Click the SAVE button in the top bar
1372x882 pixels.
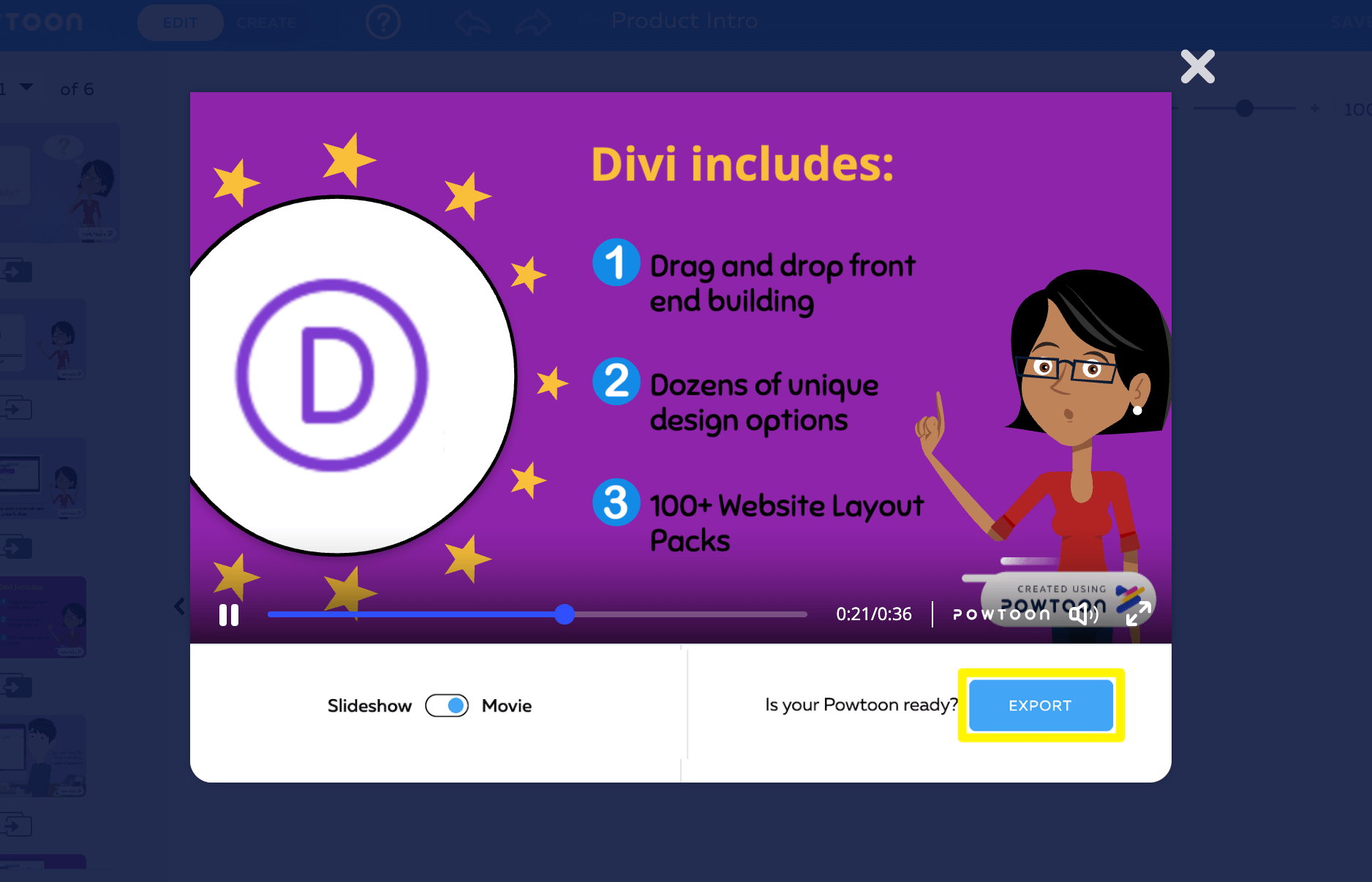pos(1351,23)
